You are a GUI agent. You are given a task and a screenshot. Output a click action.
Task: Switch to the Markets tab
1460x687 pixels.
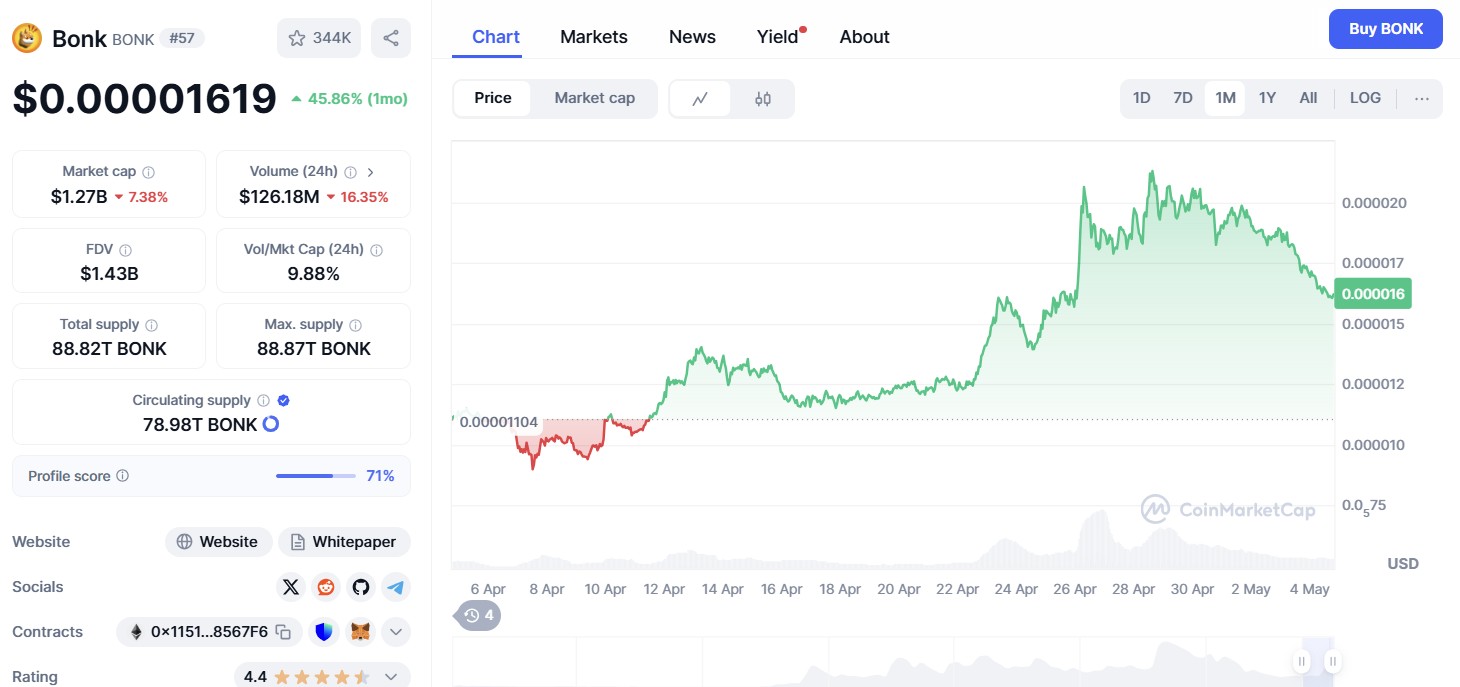pos(594,37)
